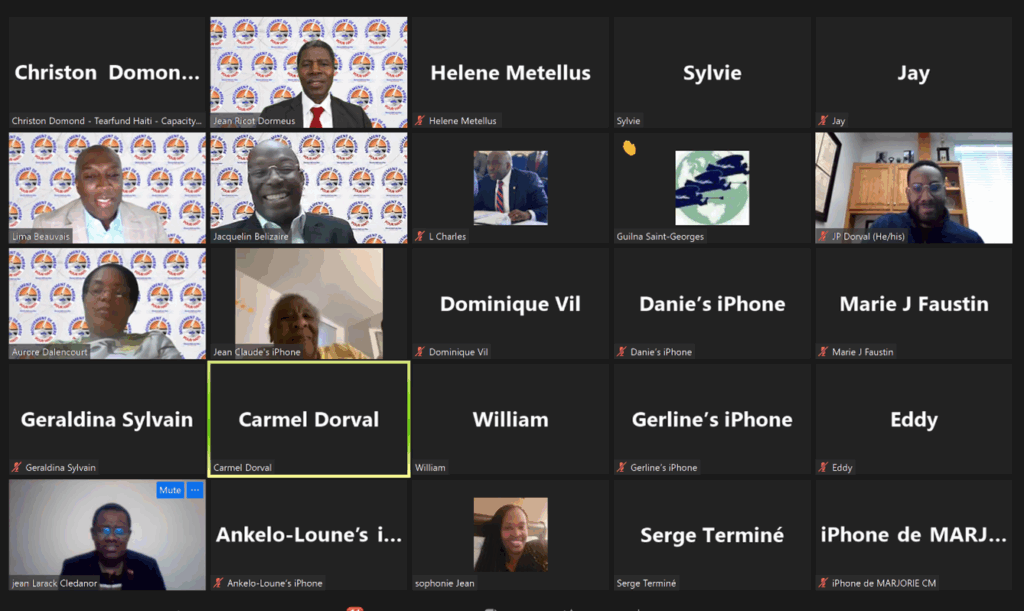Image resolution: width=1024 pixels, height=611 pixels.
Task: Select the highlighted Carmel Dorval speaker tile
Action: [309, 419]
